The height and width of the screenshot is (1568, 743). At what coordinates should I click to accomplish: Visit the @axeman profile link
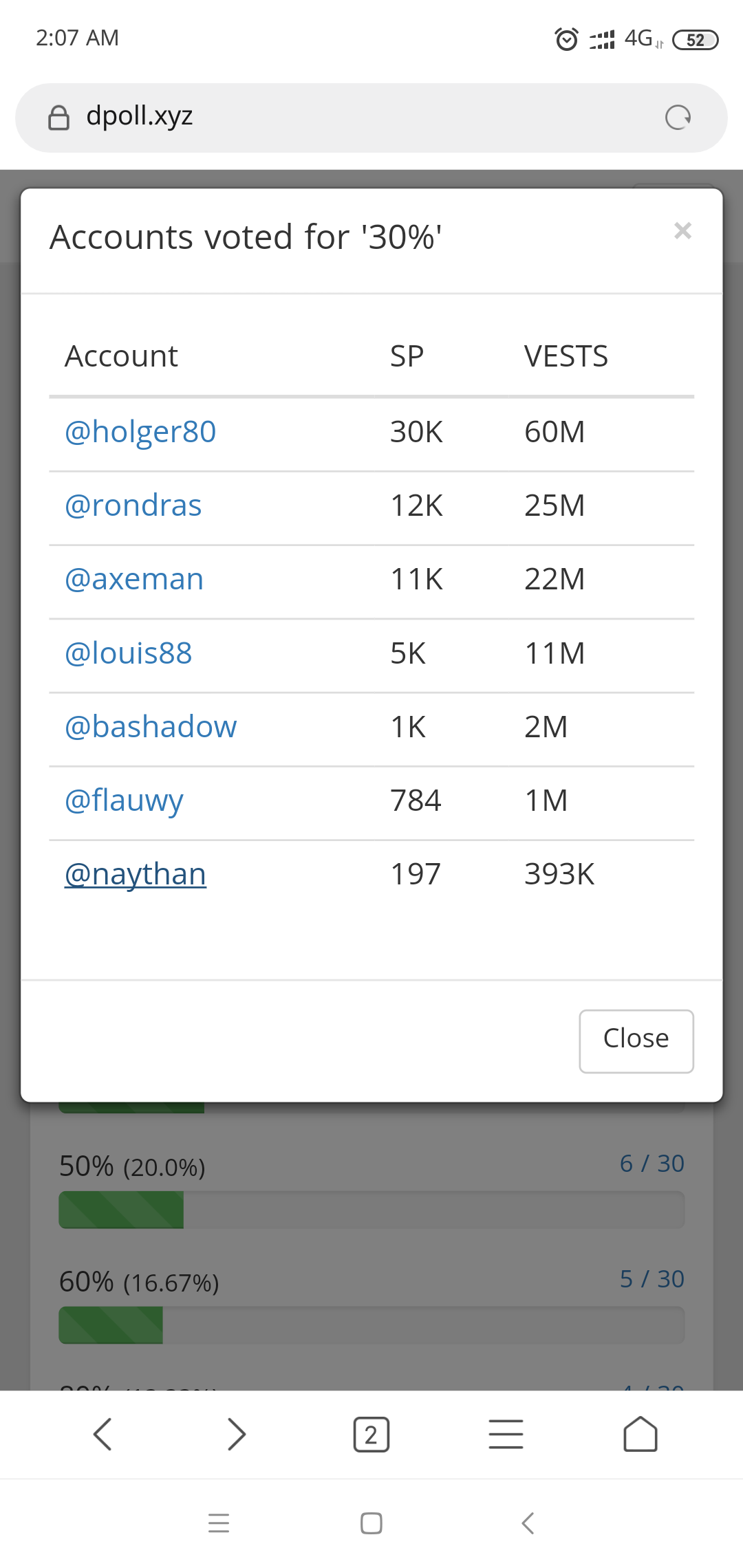[134, 579]
